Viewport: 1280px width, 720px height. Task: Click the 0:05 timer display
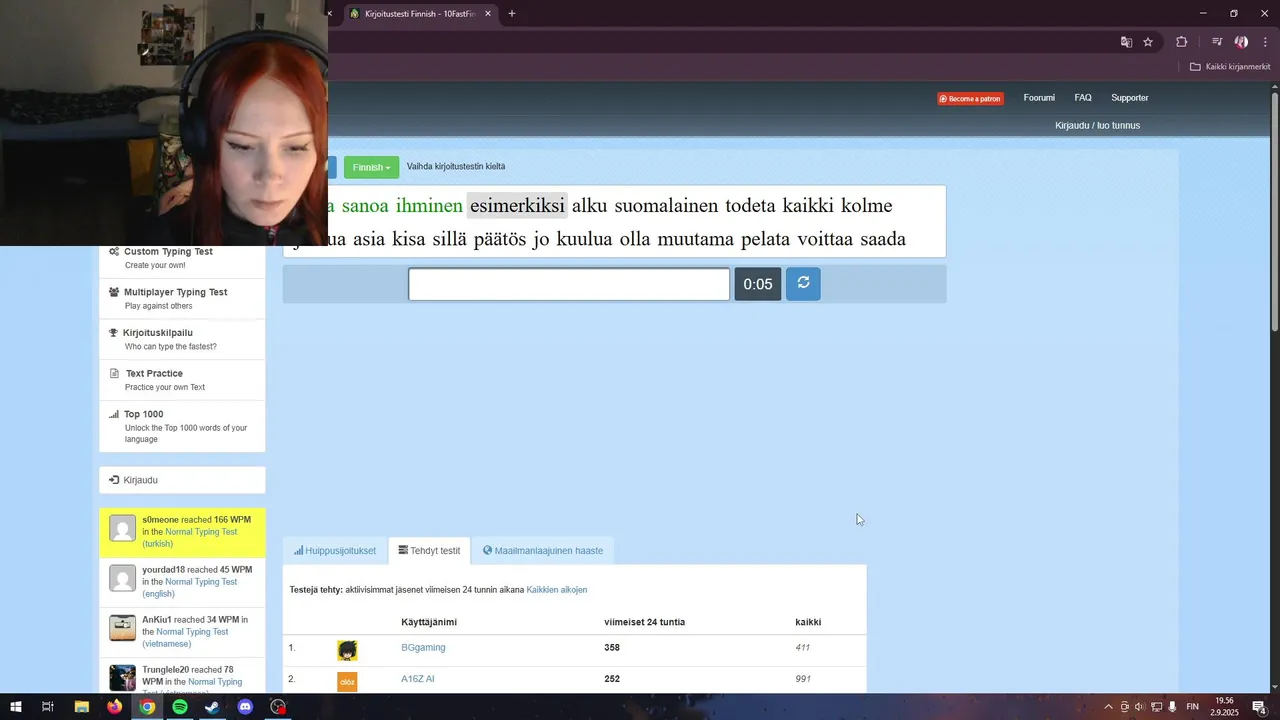tap(758, 284)
